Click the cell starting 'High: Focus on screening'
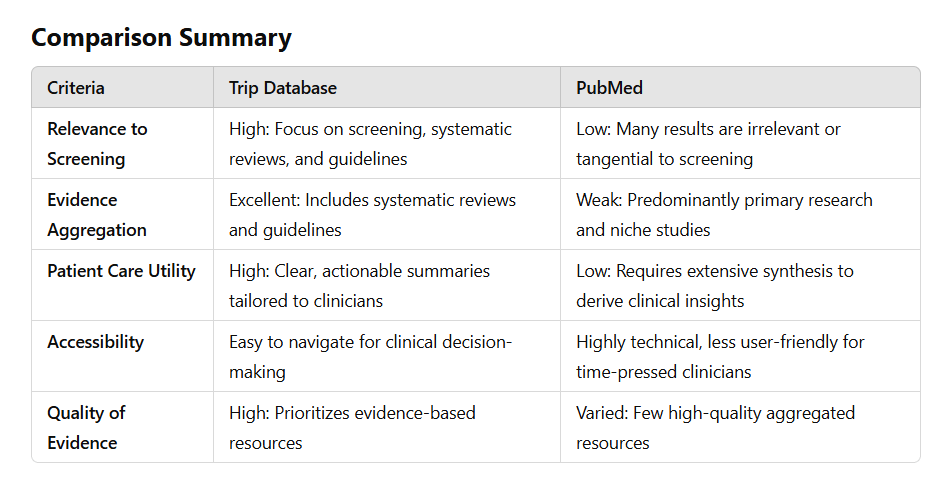Viewport: 950px width, 489px height. pos(370,144)
